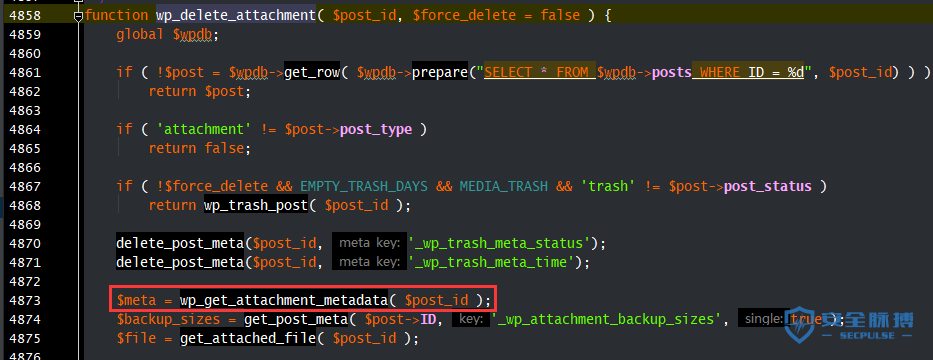Viewport: 933px width, 360px height.
Task: Click the meta key hint on line 4871
Action: (370, 262)
